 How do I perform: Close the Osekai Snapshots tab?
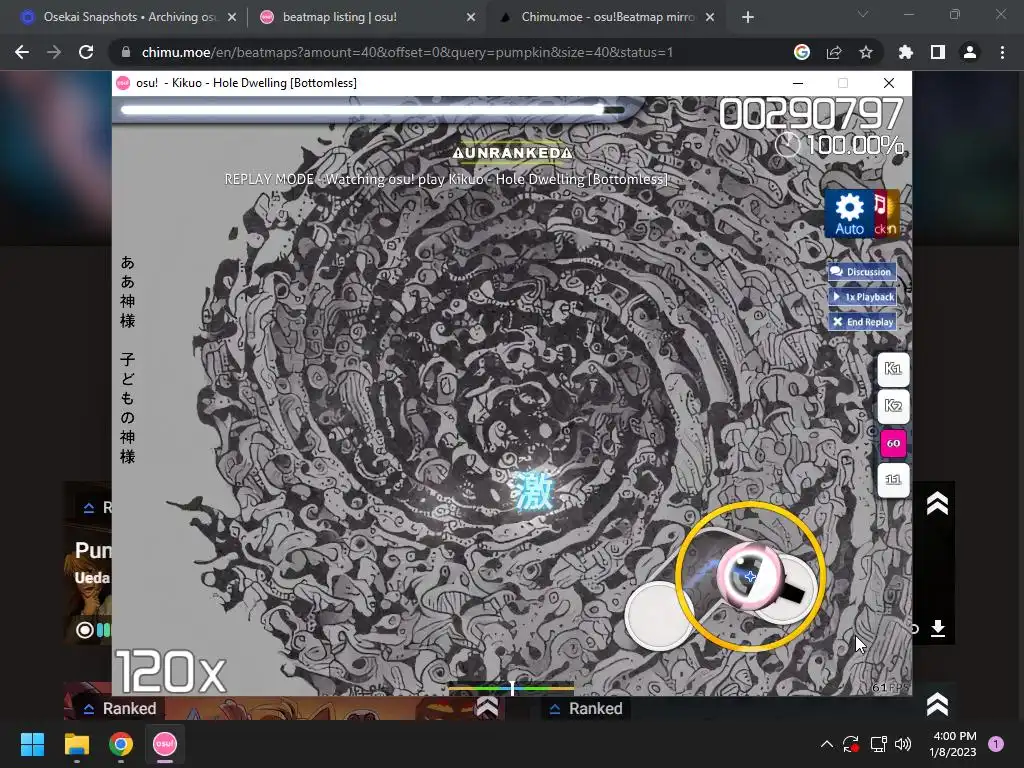click(232, 18)
